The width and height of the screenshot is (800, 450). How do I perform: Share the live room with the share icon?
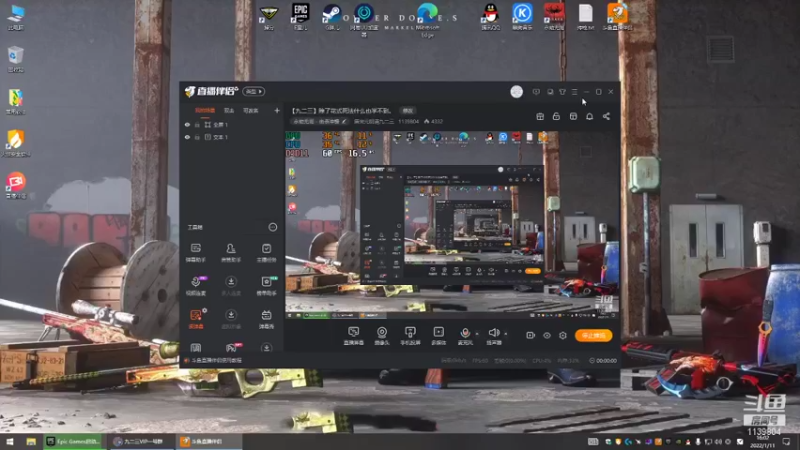point(606,116)
